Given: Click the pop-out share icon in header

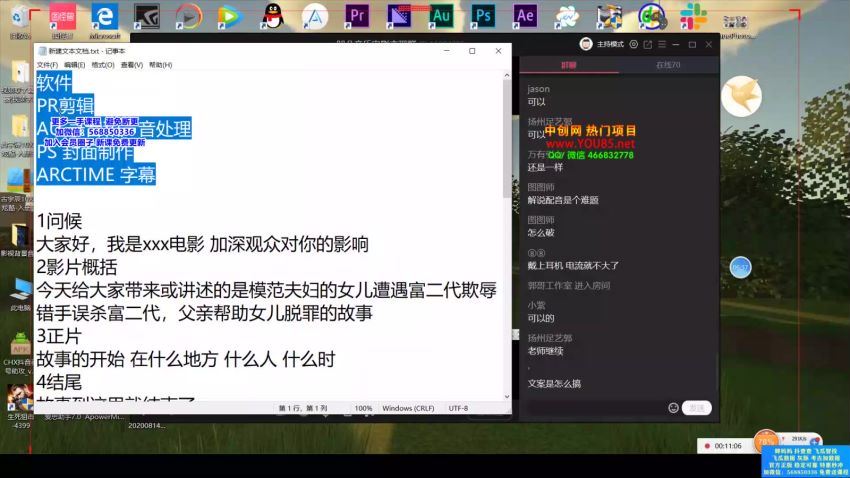Looking at the screenshot, I should click(x=648, y=44).
